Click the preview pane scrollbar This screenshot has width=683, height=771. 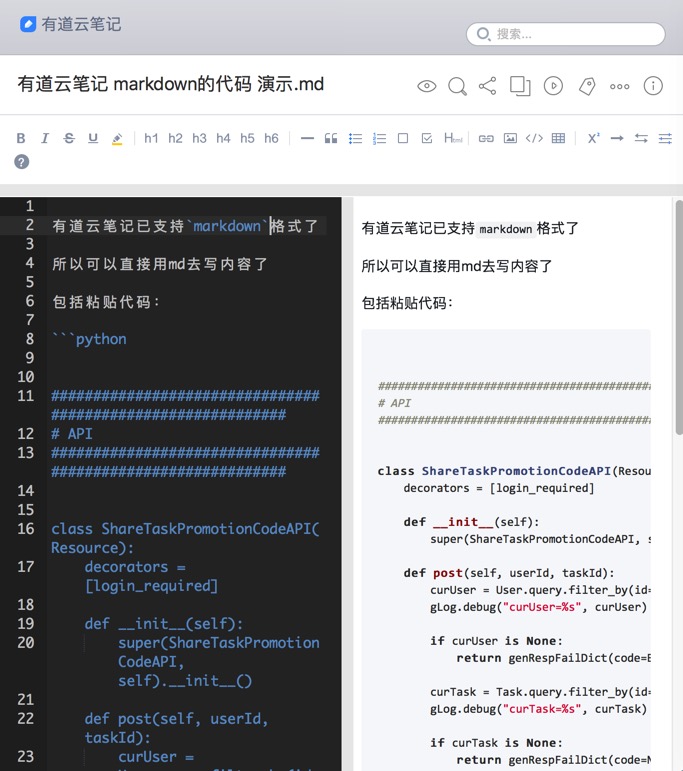point(679,317)
